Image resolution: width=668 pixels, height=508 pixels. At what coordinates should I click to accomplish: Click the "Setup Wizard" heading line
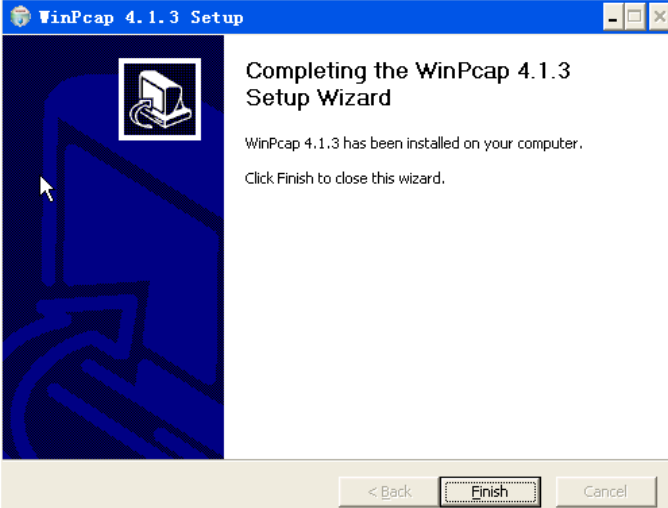point(318,98)
